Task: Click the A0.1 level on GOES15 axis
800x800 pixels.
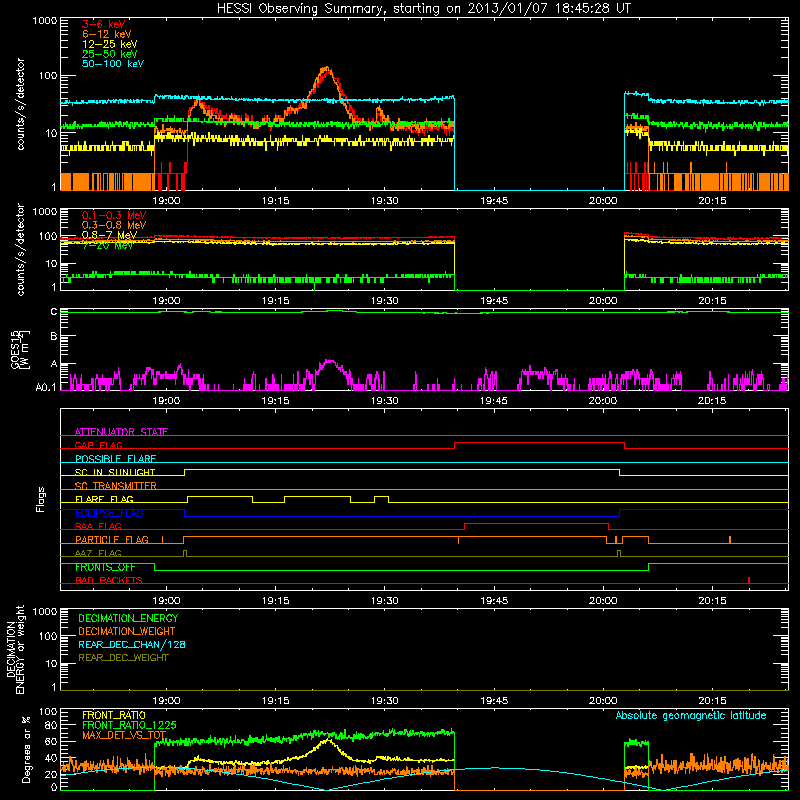Action: [x=46, y=388]
